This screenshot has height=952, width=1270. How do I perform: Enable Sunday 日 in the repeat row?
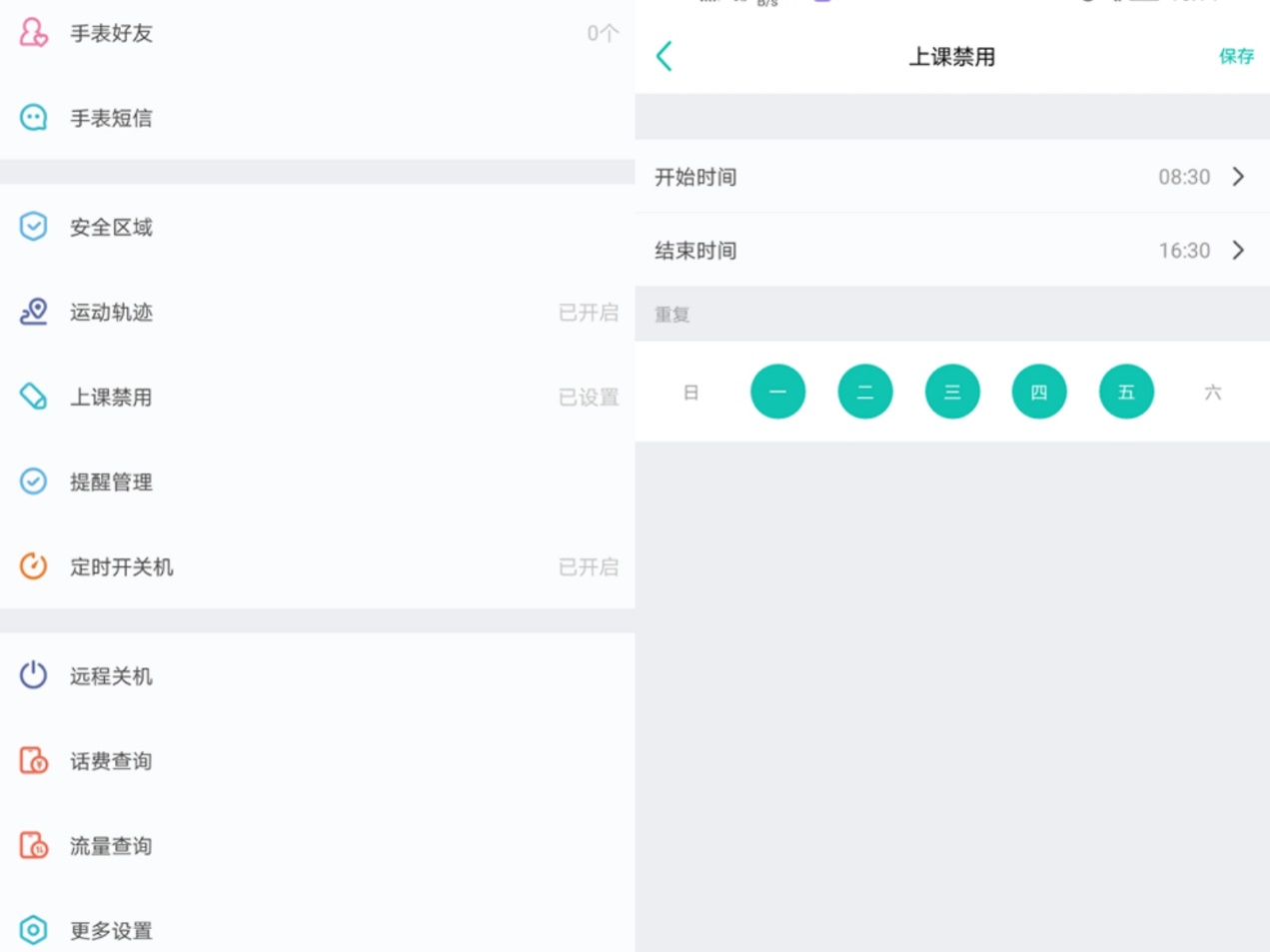click(x=690, y=392)
